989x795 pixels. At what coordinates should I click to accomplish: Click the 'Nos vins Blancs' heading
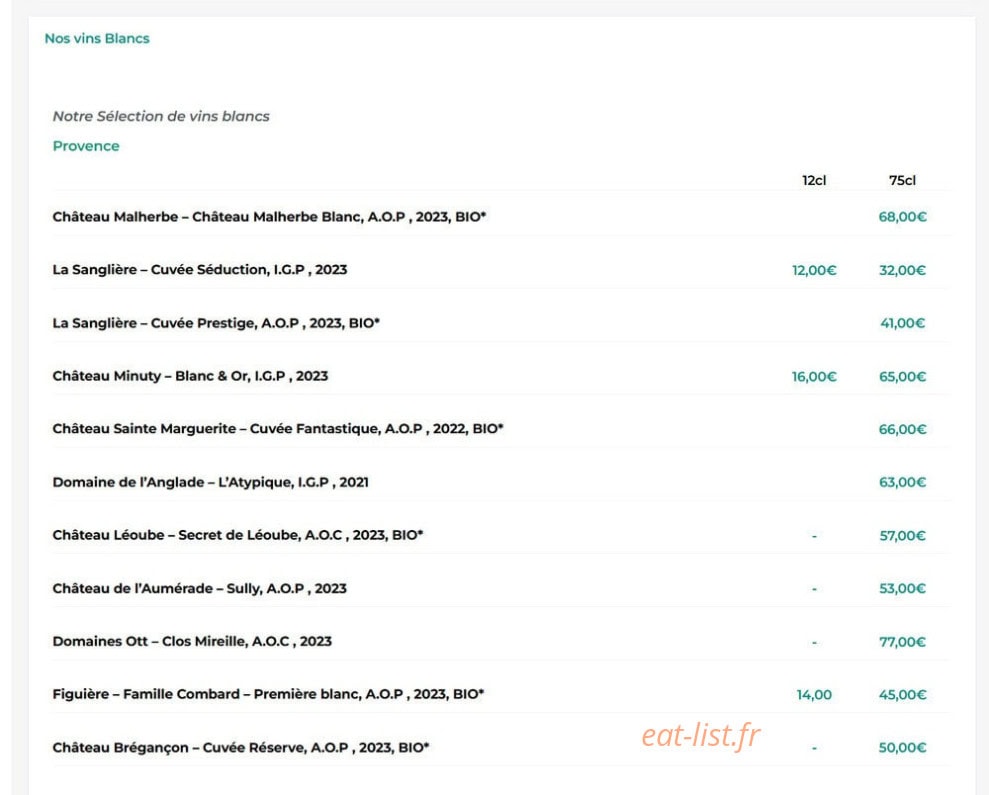click(97, 38)
